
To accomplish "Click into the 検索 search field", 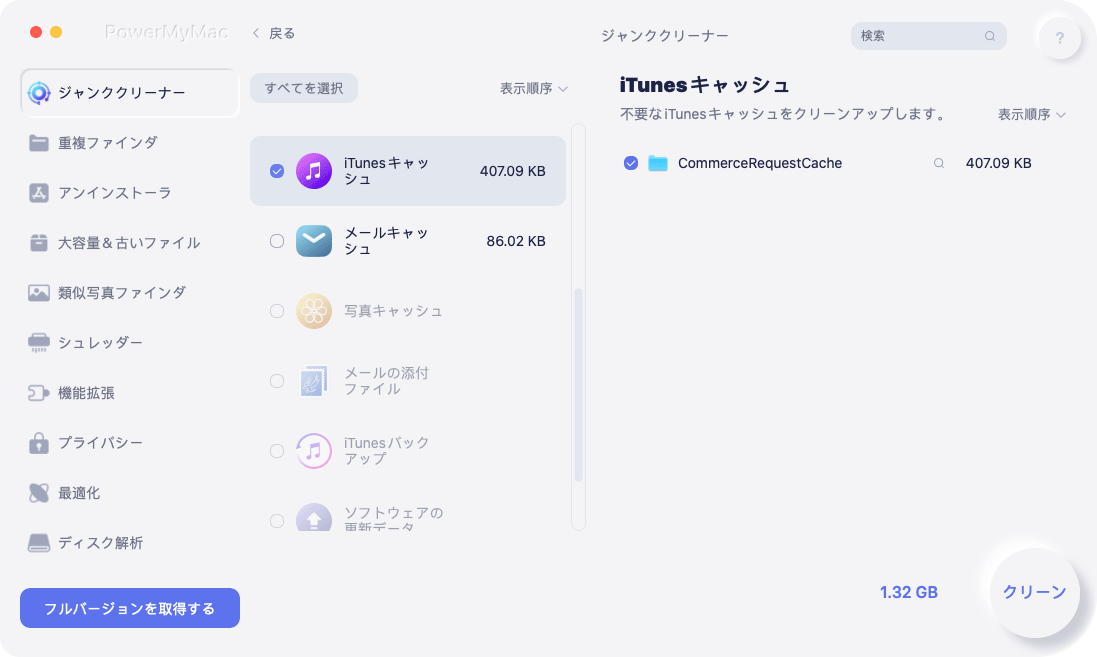I will 928,36.
